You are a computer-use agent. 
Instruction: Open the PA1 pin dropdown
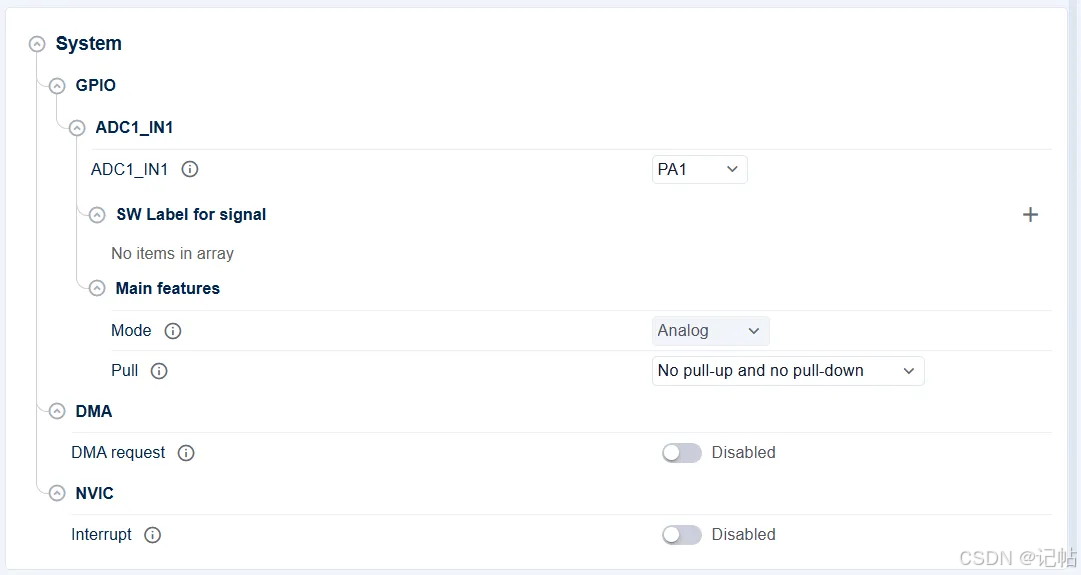pyautogui.click(x=699, y=170)
